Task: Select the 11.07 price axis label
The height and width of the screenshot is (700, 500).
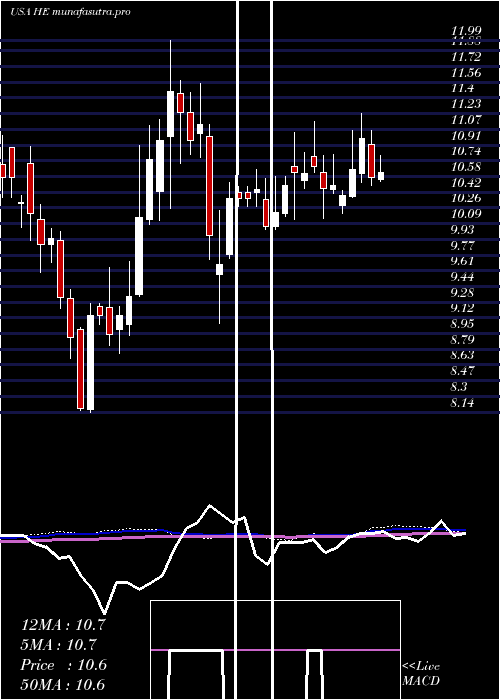Action: point(466,120)
